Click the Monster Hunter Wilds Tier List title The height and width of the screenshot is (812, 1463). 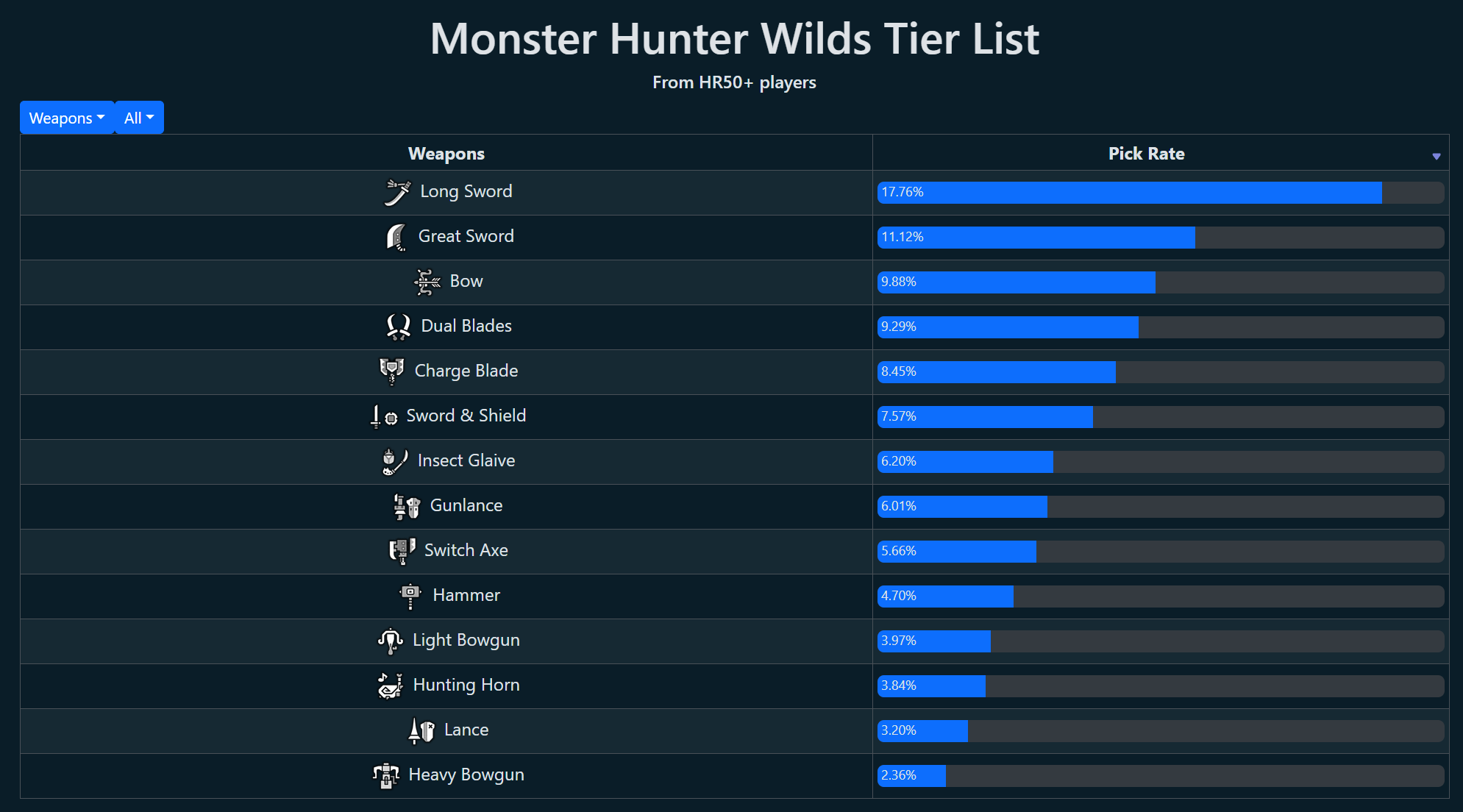pyautogui.click(x=734, y=38)
